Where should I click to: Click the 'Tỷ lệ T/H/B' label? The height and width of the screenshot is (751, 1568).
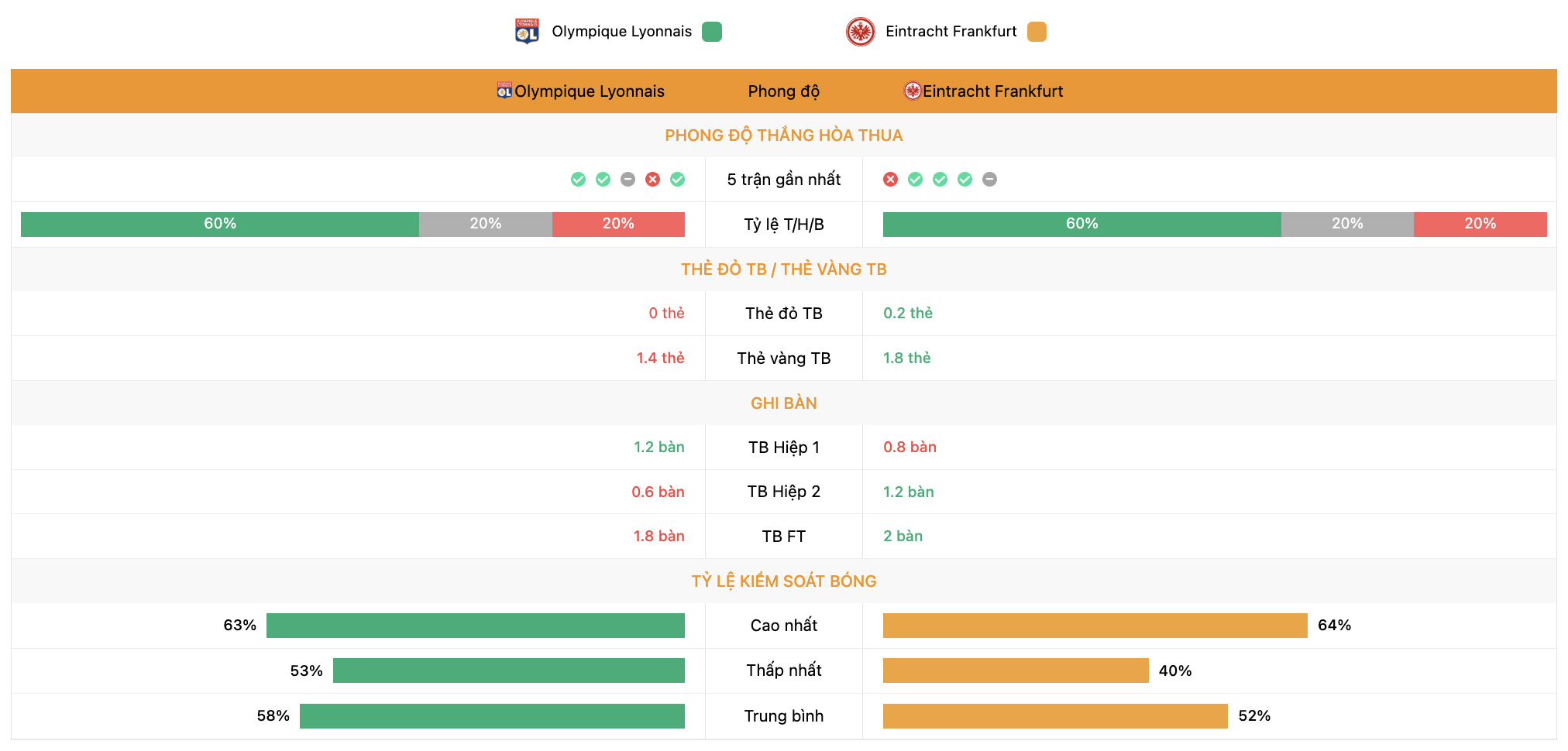coord(783,225)
